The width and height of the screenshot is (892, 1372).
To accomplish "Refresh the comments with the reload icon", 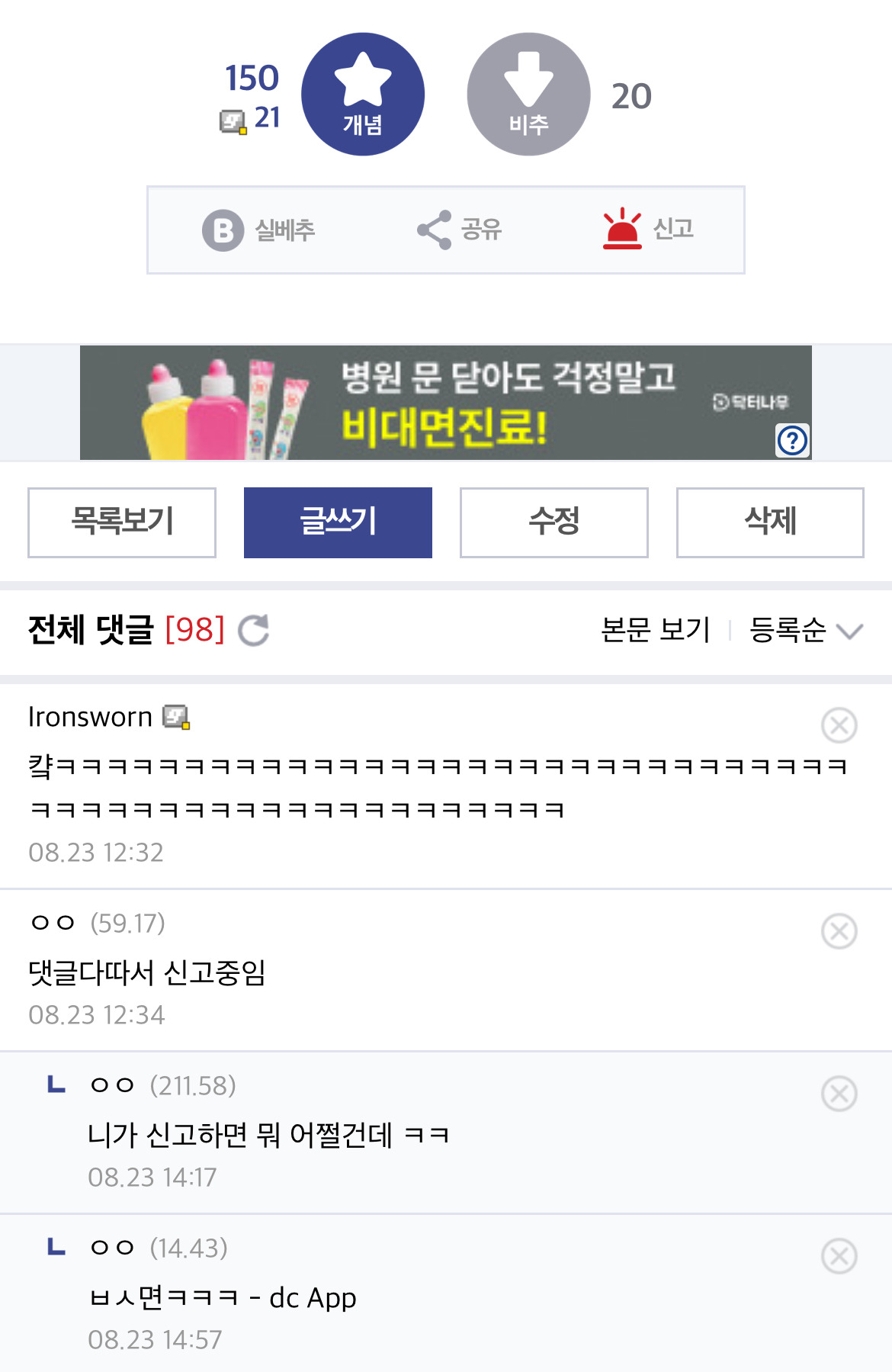I will point(254,631).
